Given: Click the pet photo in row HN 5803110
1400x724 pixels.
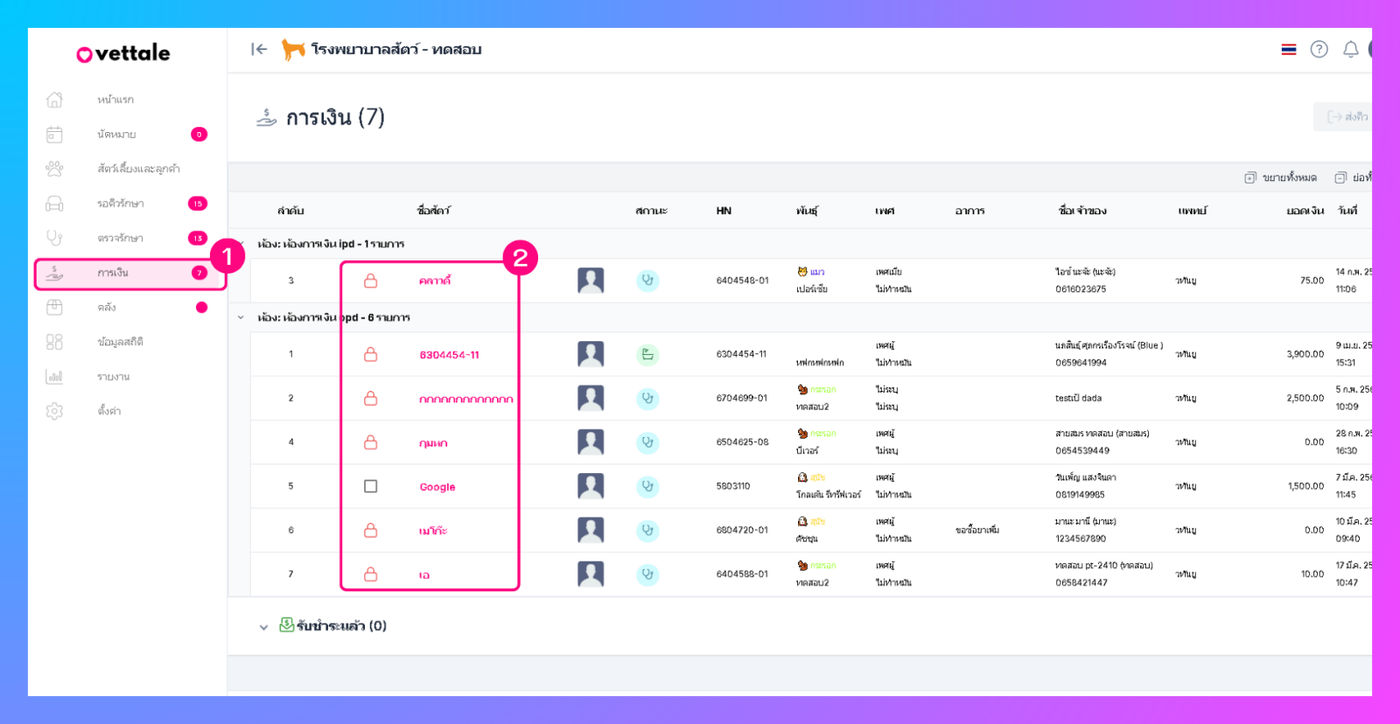Looking at the screenshot, I should [591, 486].
